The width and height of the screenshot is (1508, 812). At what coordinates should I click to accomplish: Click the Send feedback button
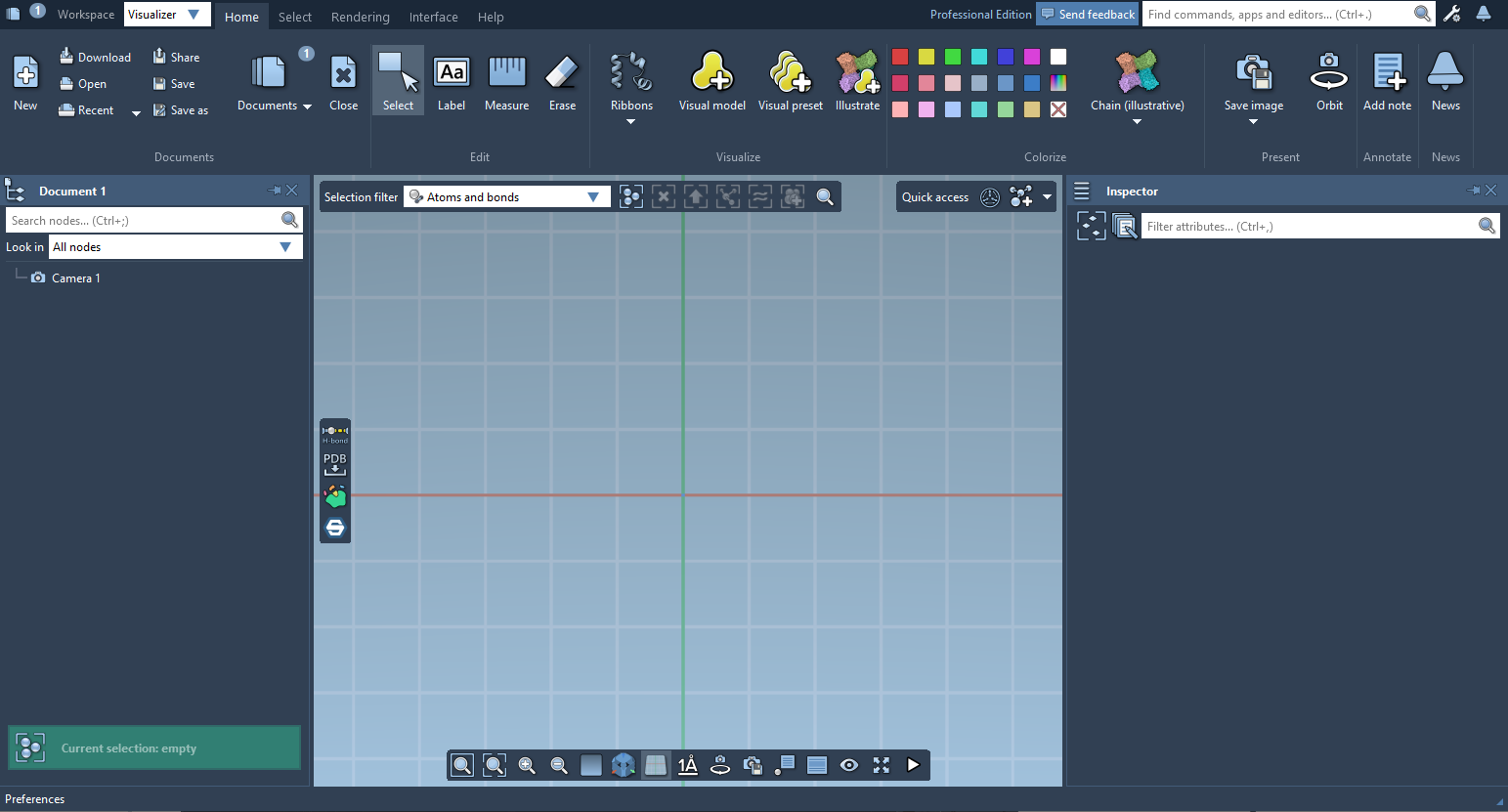(1088, 15)
